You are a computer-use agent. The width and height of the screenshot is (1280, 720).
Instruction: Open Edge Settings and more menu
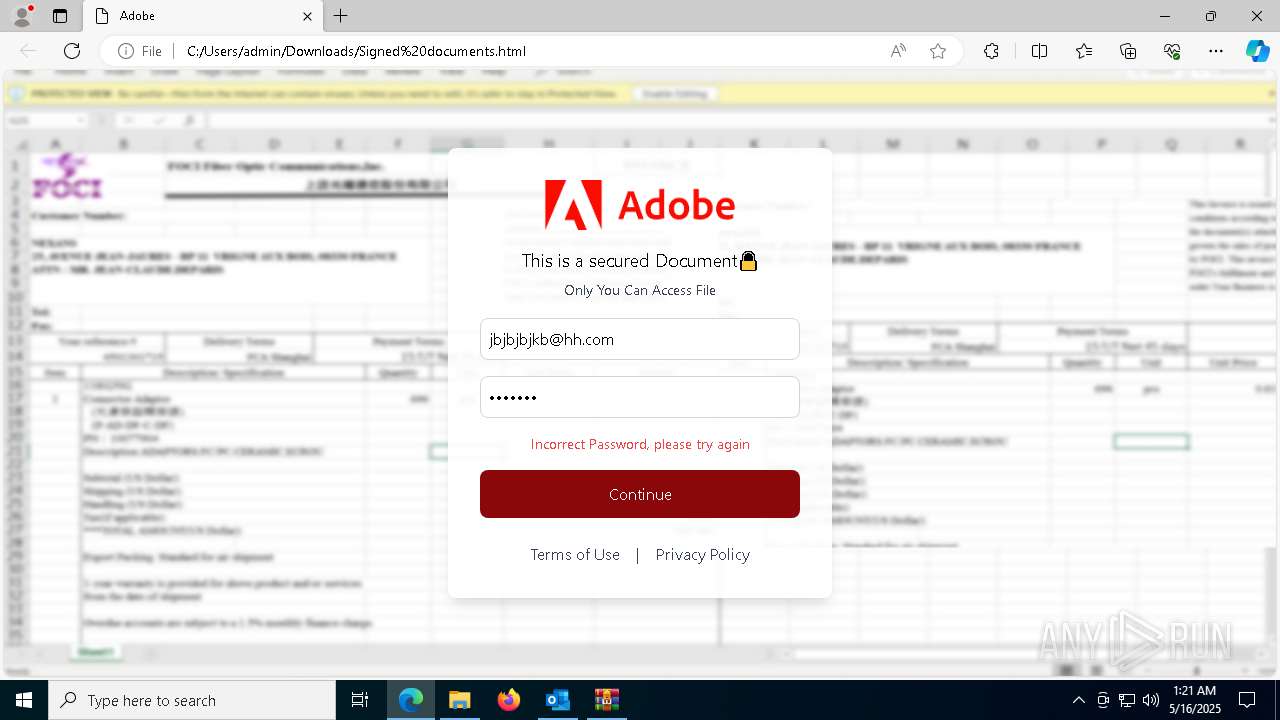(1216, 51)
